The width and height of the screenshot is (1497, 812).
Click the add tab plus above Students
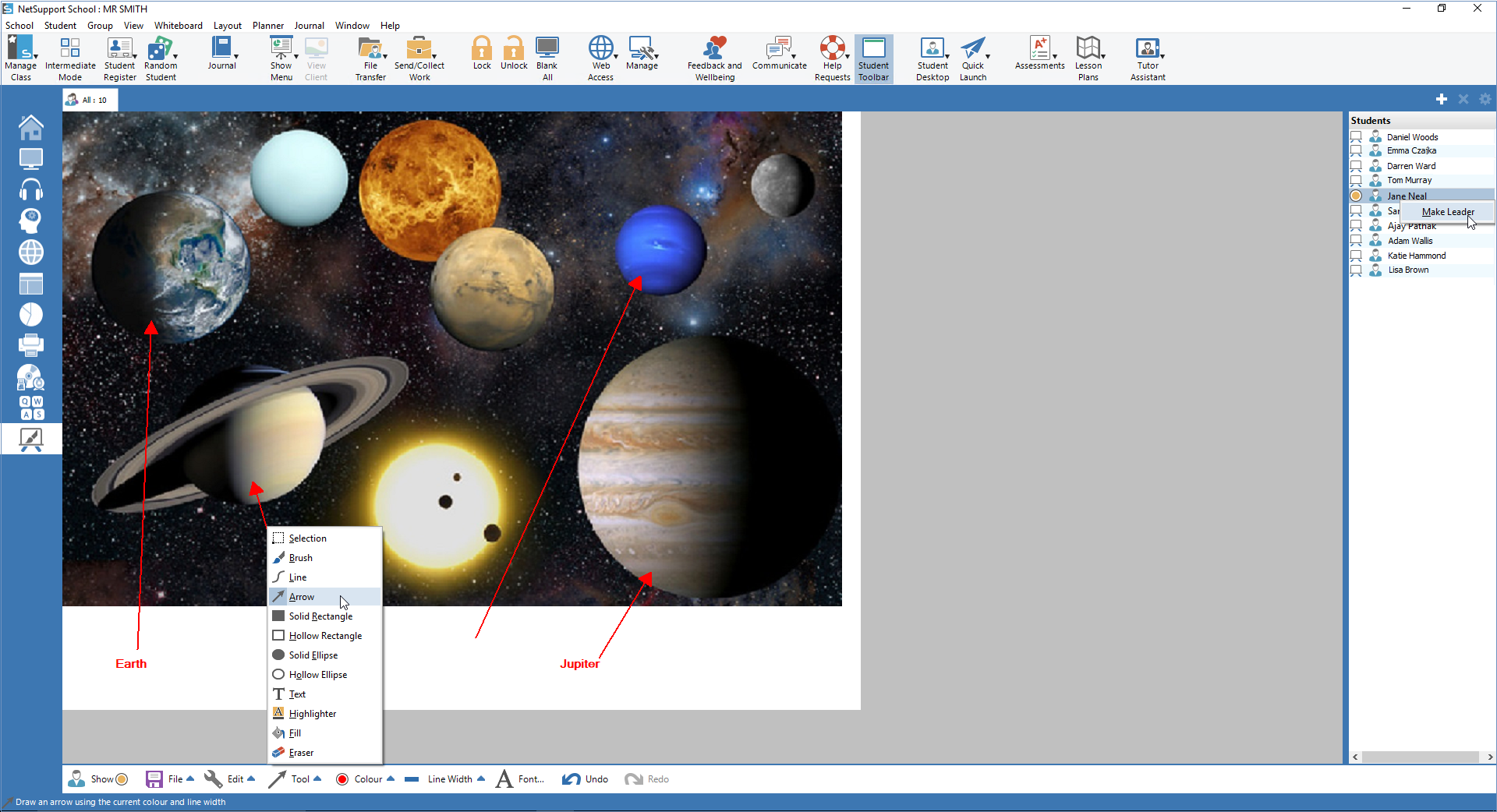click(x=1442, y=99)
